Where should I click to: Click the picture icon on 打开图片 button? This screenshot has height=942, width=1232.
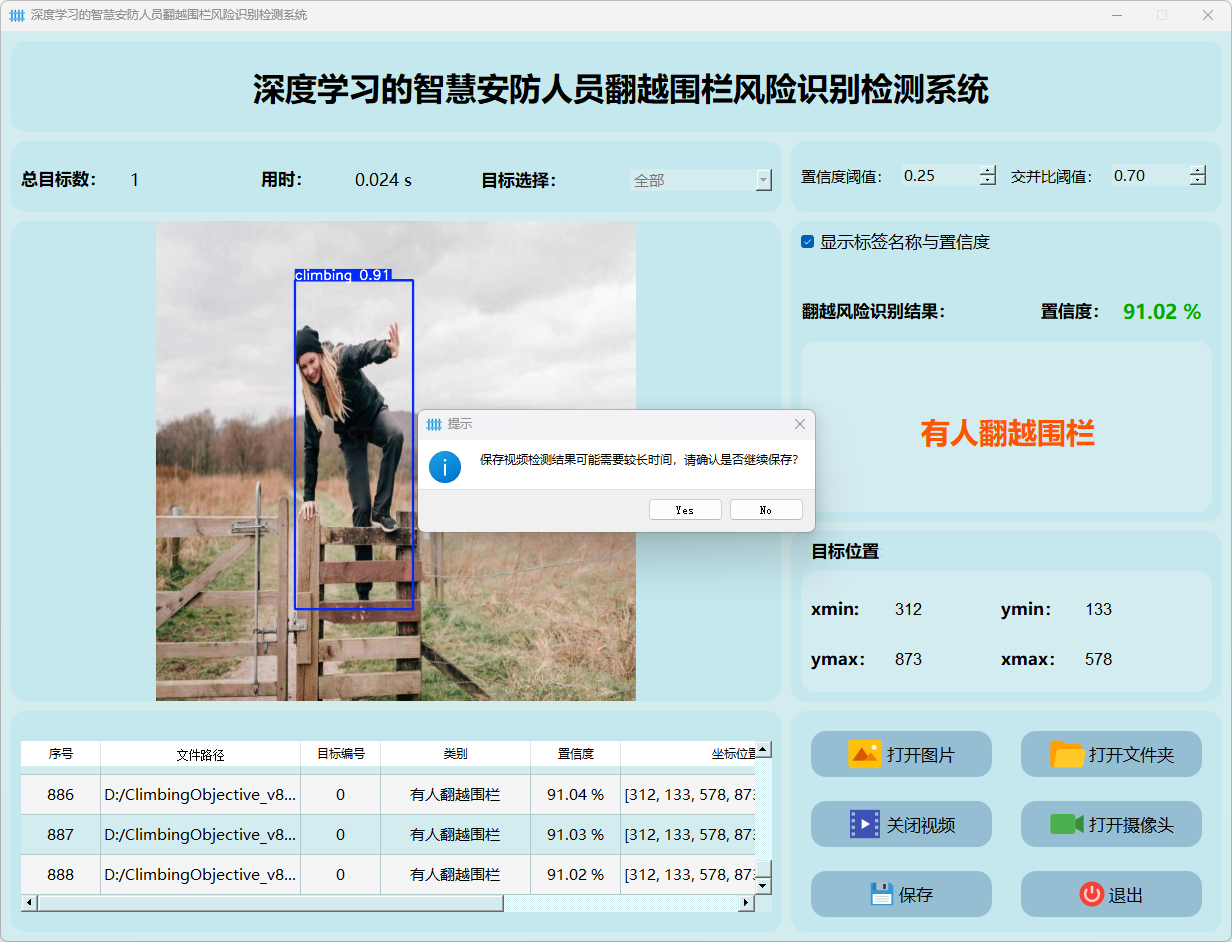[864, 754]
